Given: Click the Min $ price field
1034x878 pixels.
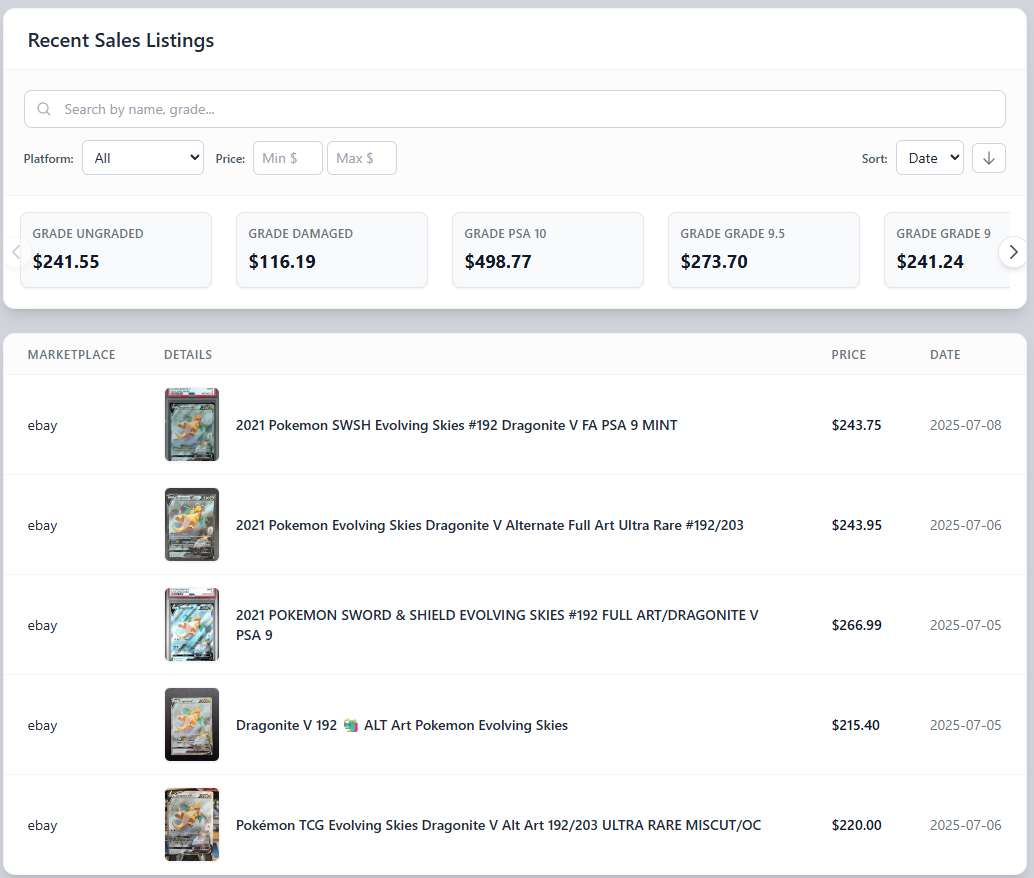Looking at the screenshot, I should [x=288, y=158].
